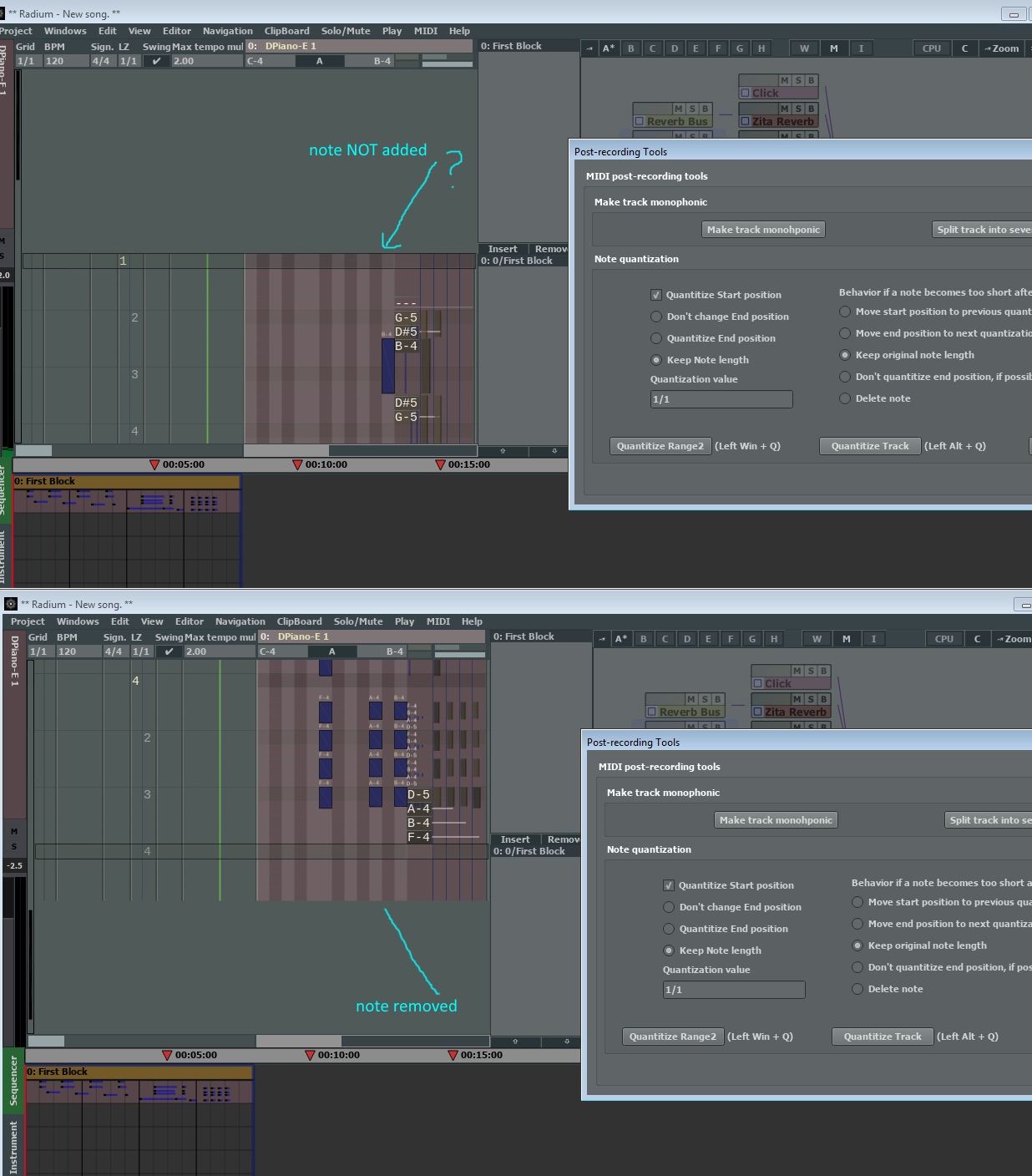Select Quantitize End position in lower dialog
The height and width of the screenshot is (1176, 1032).
(669, 929)
